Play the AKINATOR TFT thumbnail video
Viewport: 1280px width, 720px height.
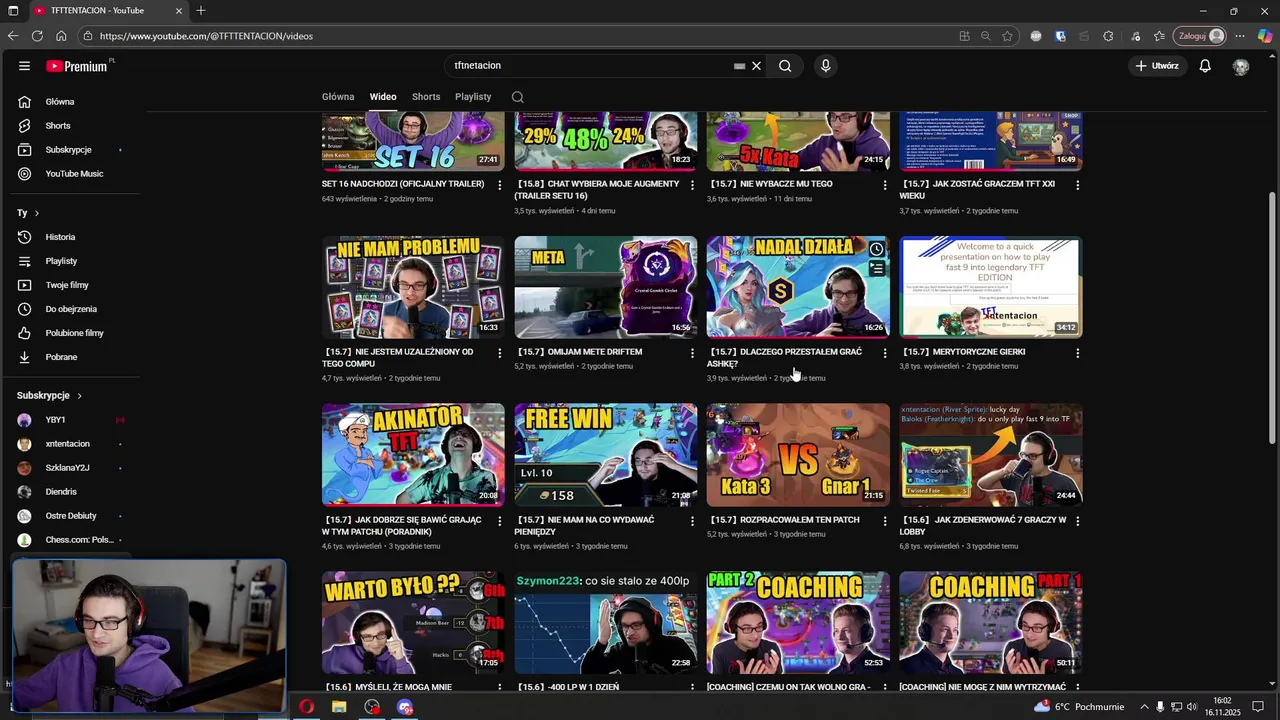413,455
